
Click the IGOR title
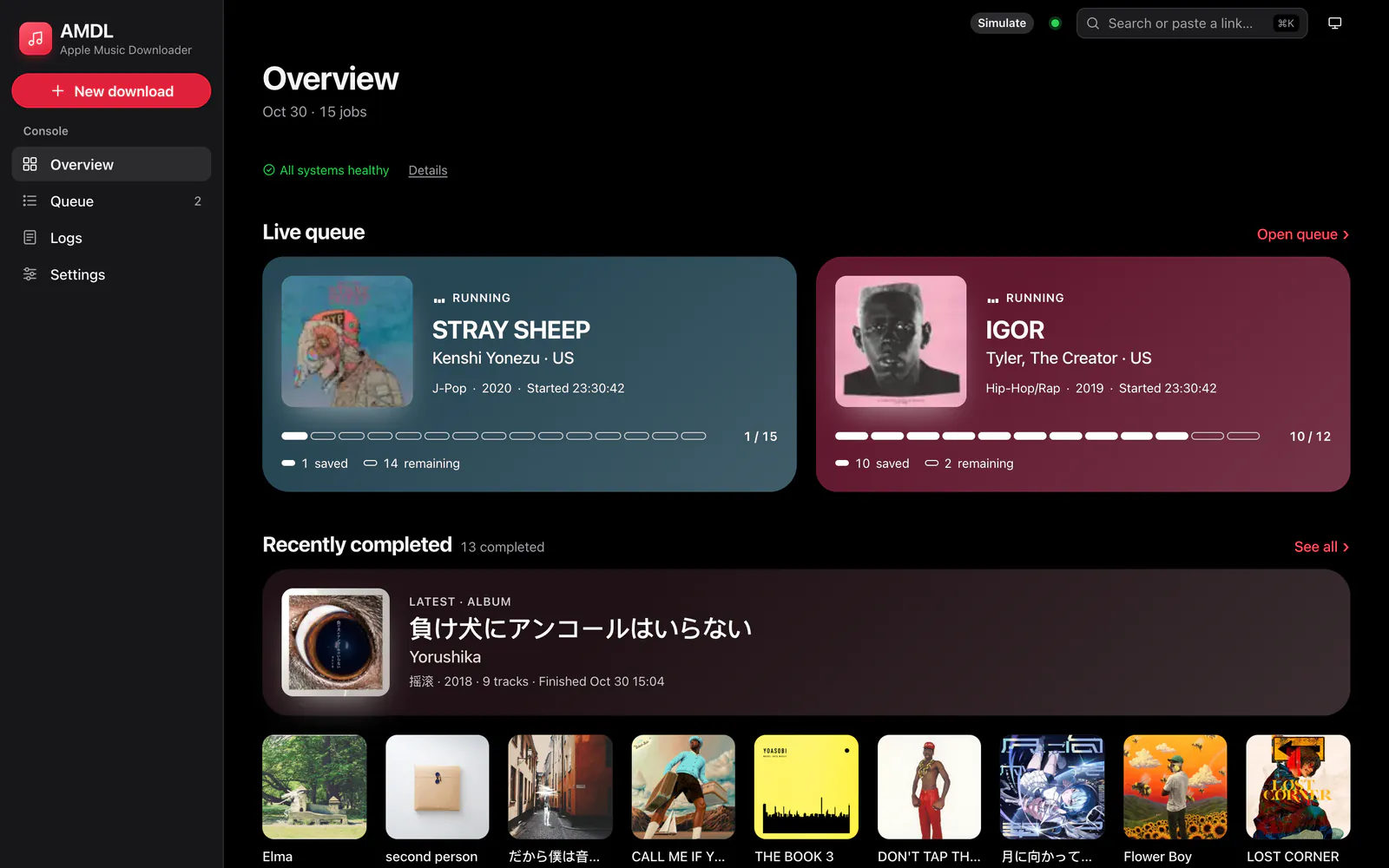tap(1015, 330)
